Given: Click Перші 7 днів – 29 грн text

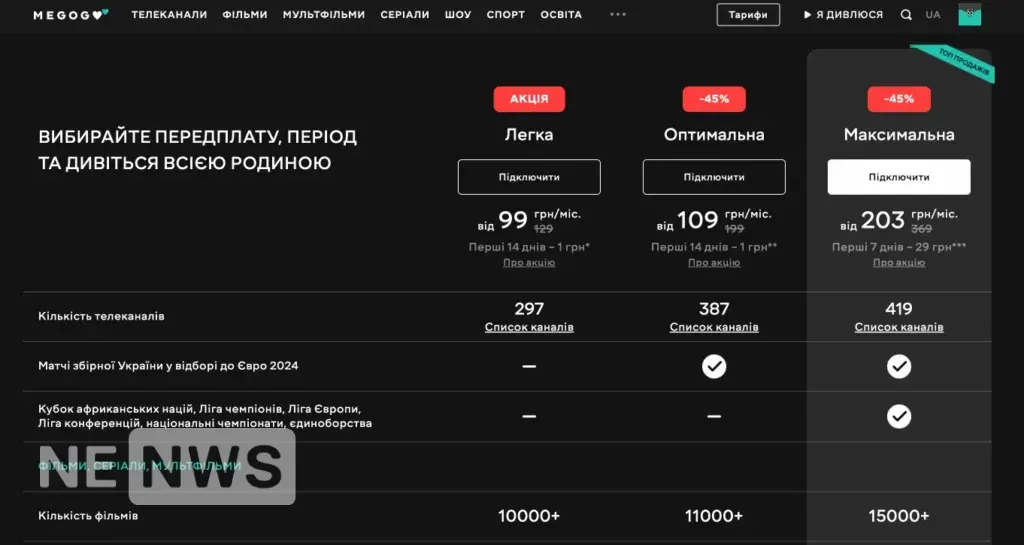Looking at the screenshot, I should tap(899, 247).
